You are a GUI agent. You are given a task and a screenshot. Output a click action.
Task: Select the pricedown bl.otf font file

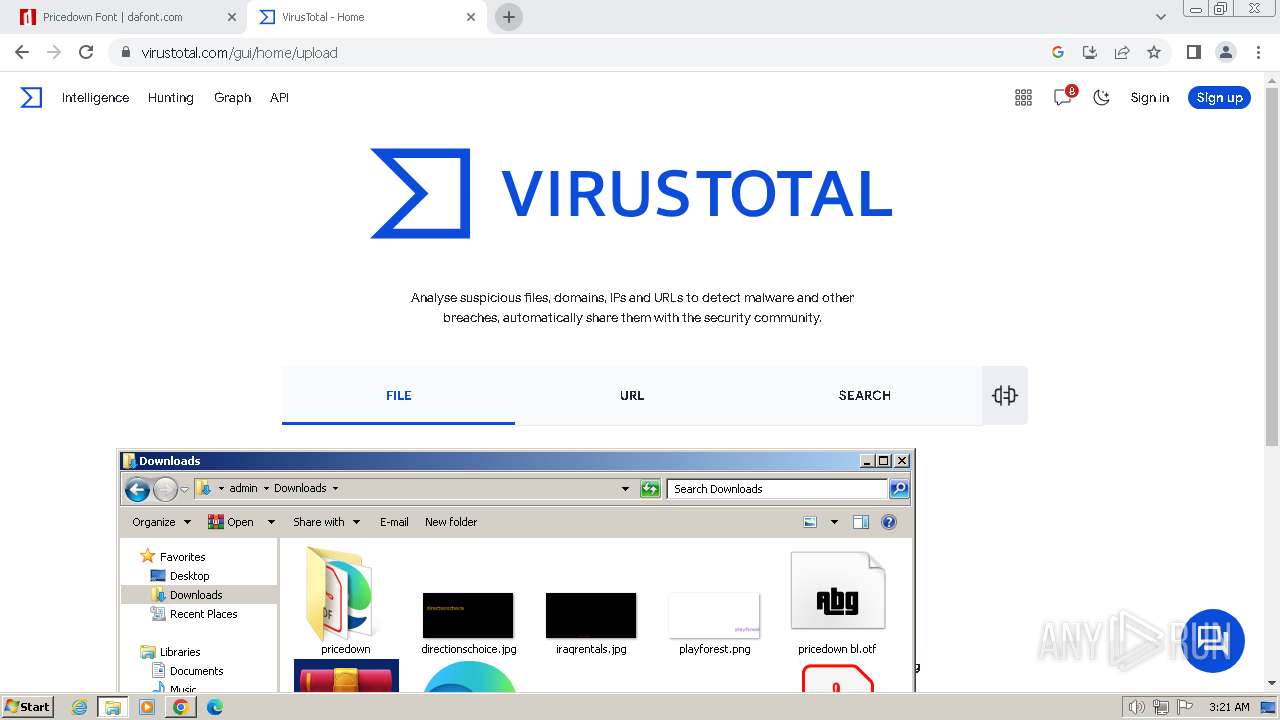pyautogui.click(x=837, y=603)
